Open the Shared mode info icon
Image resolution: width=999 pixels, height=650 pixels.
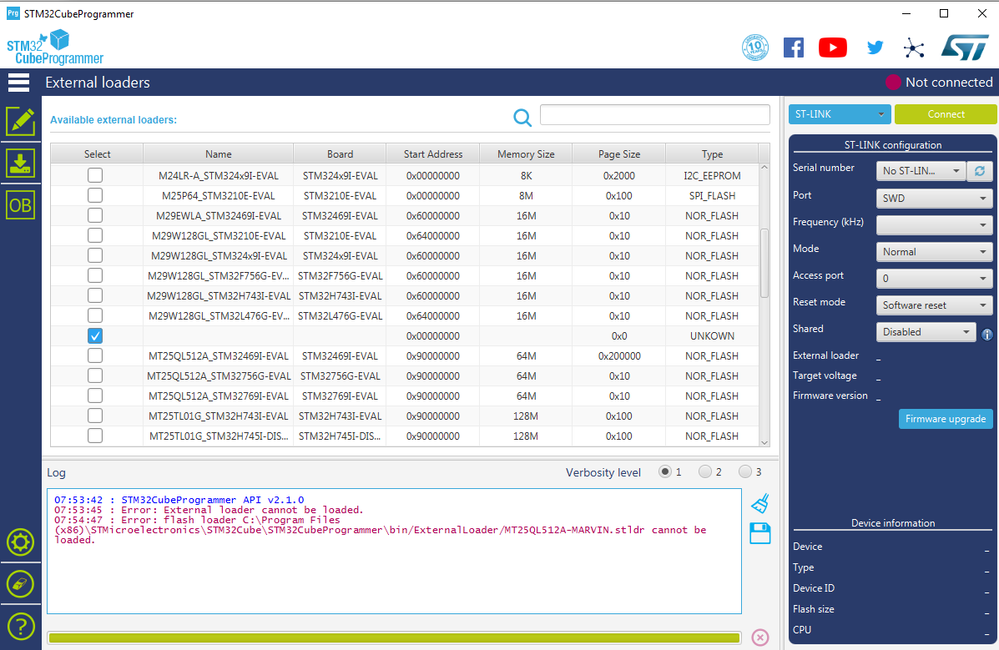987,334
